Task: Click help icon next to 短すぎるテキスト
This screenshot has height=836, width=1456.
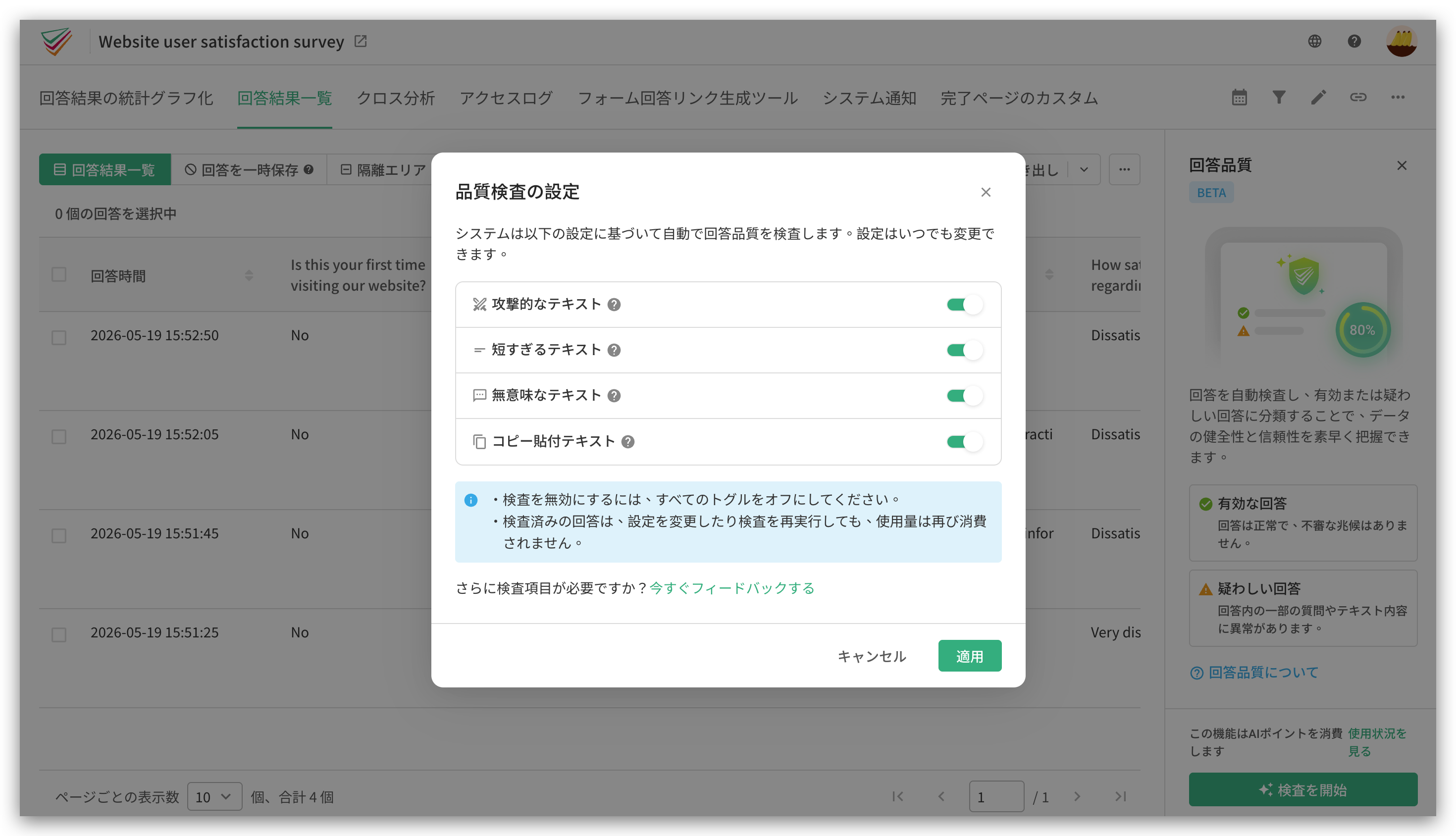Action: pyautogui.click(x=614, y=350)
